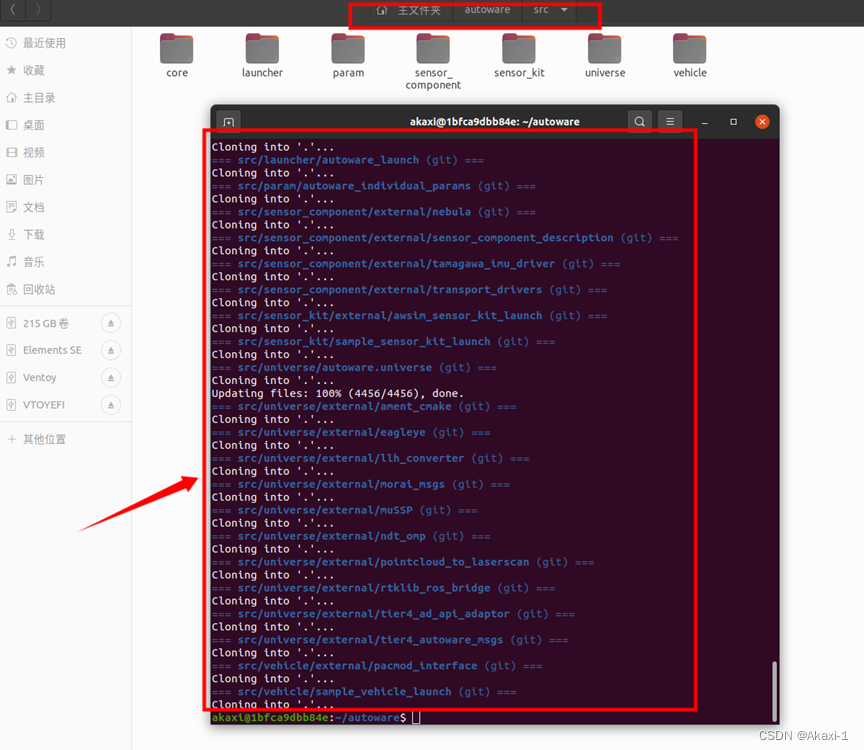Click line src/launcher/autoware_launch
This screenshot has width=864, height=750.
(x=348, y=160)
